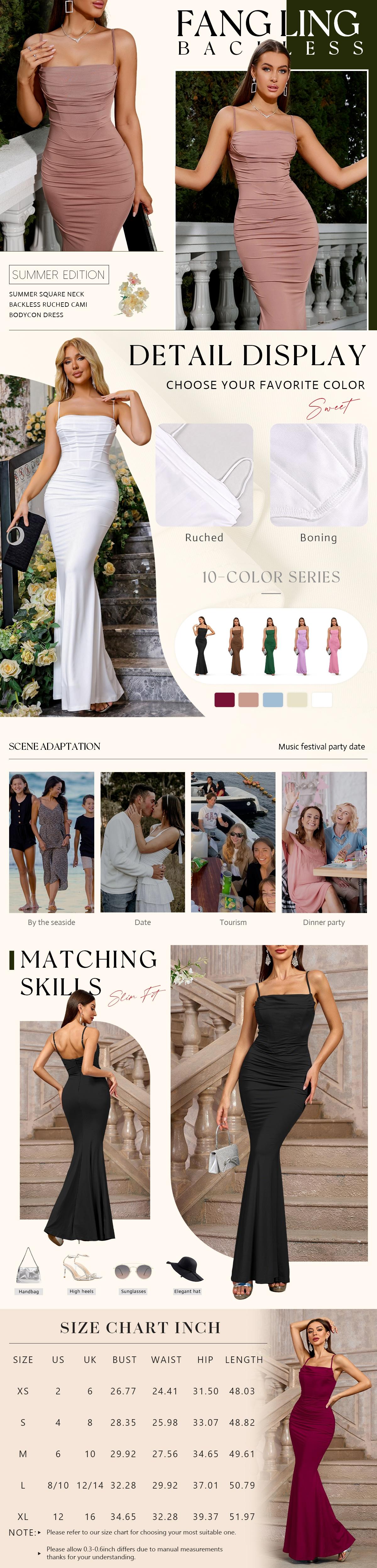
Task: Open the Dinner party scene photo
Action: pos(324,842)
